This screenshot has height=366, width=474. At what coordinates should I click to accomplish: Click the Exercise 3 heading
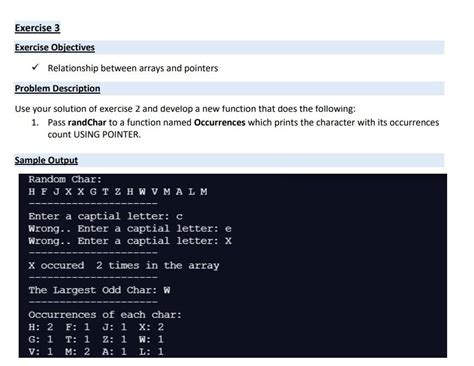[x=37, y=28]
